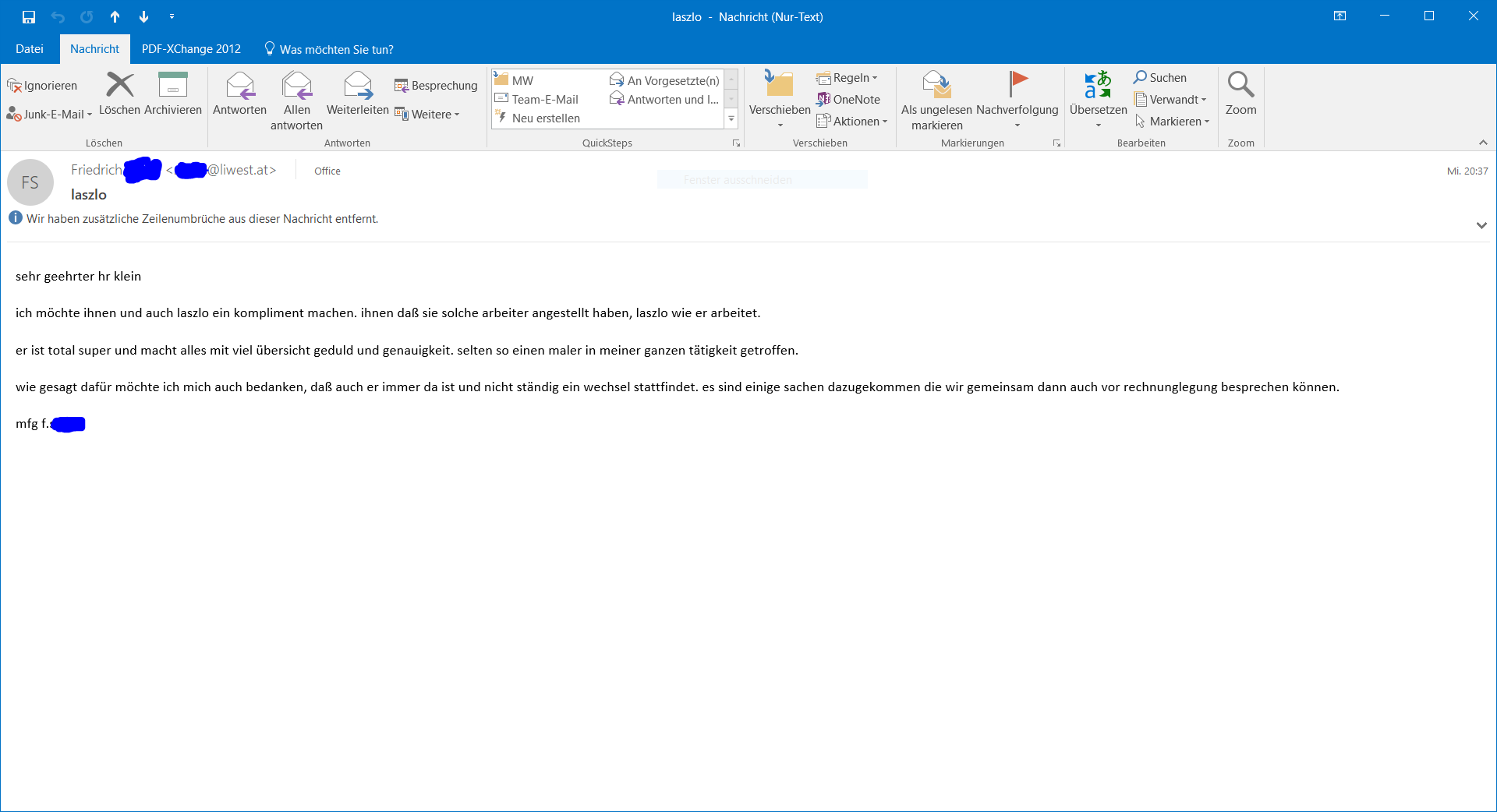Screen dimensions: 1497x812
Task: Click the Besprechung meeting button
Action: point(436,85)
